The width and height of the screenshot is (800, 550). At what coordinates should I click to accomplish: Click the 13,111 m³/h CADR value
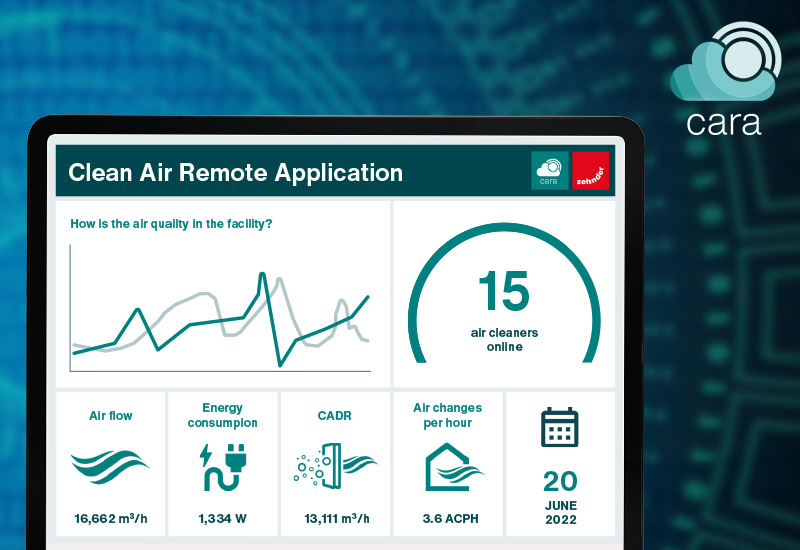335,518
